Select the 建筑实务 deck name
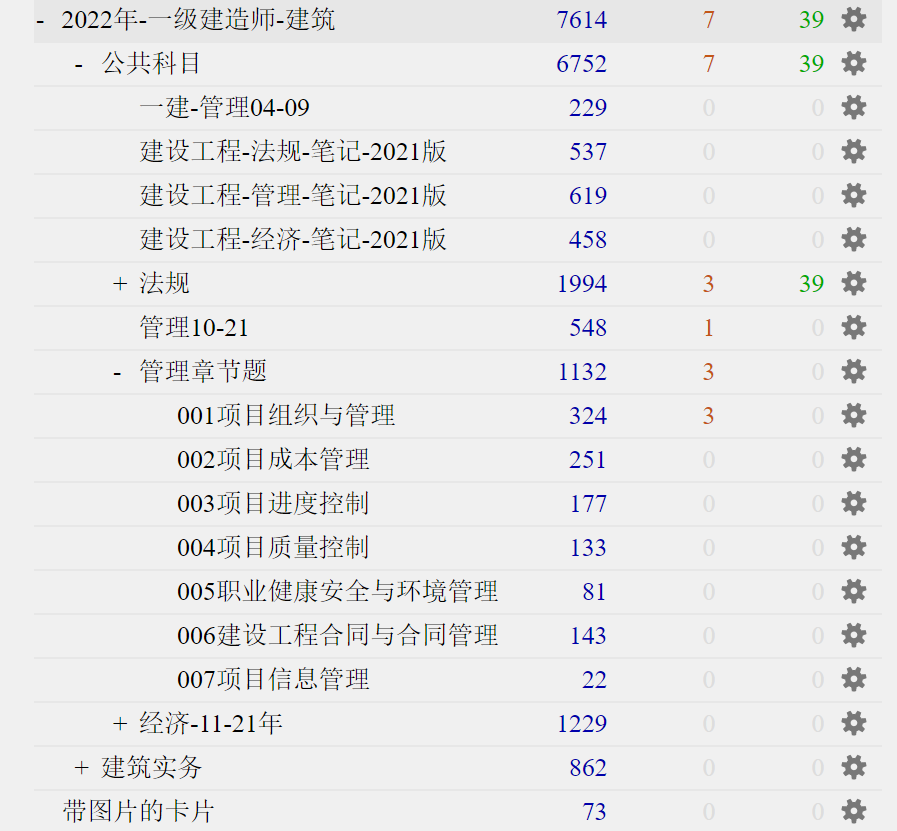Screen dimensions: 897x831 [x=152, y=768]
